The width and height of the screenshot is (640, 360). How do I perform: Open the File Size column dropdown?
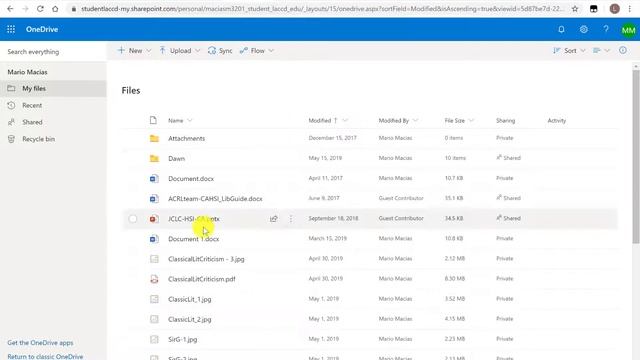click(x=471, y=120)
